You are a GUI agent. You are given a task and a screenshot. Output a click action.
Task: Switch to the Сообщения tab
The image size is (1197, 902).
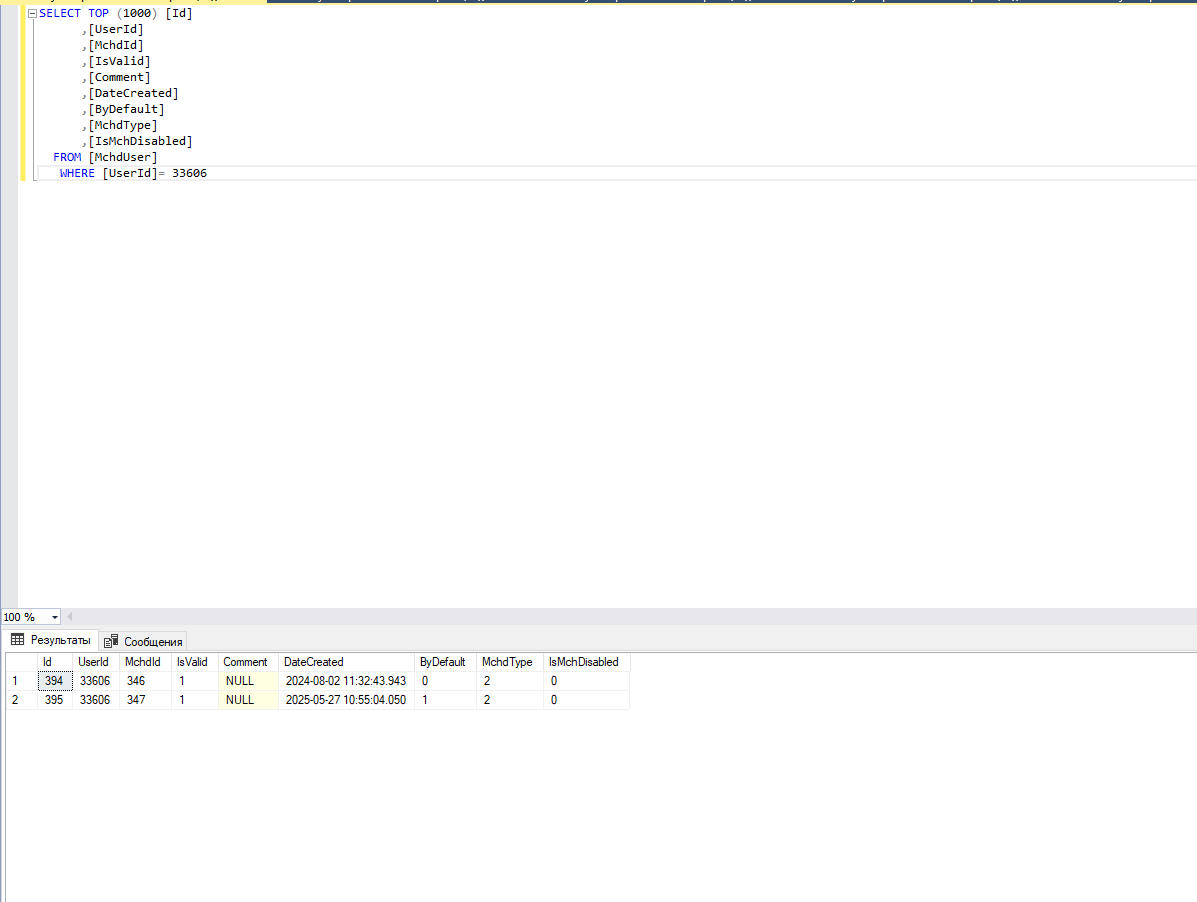(144, 641)
